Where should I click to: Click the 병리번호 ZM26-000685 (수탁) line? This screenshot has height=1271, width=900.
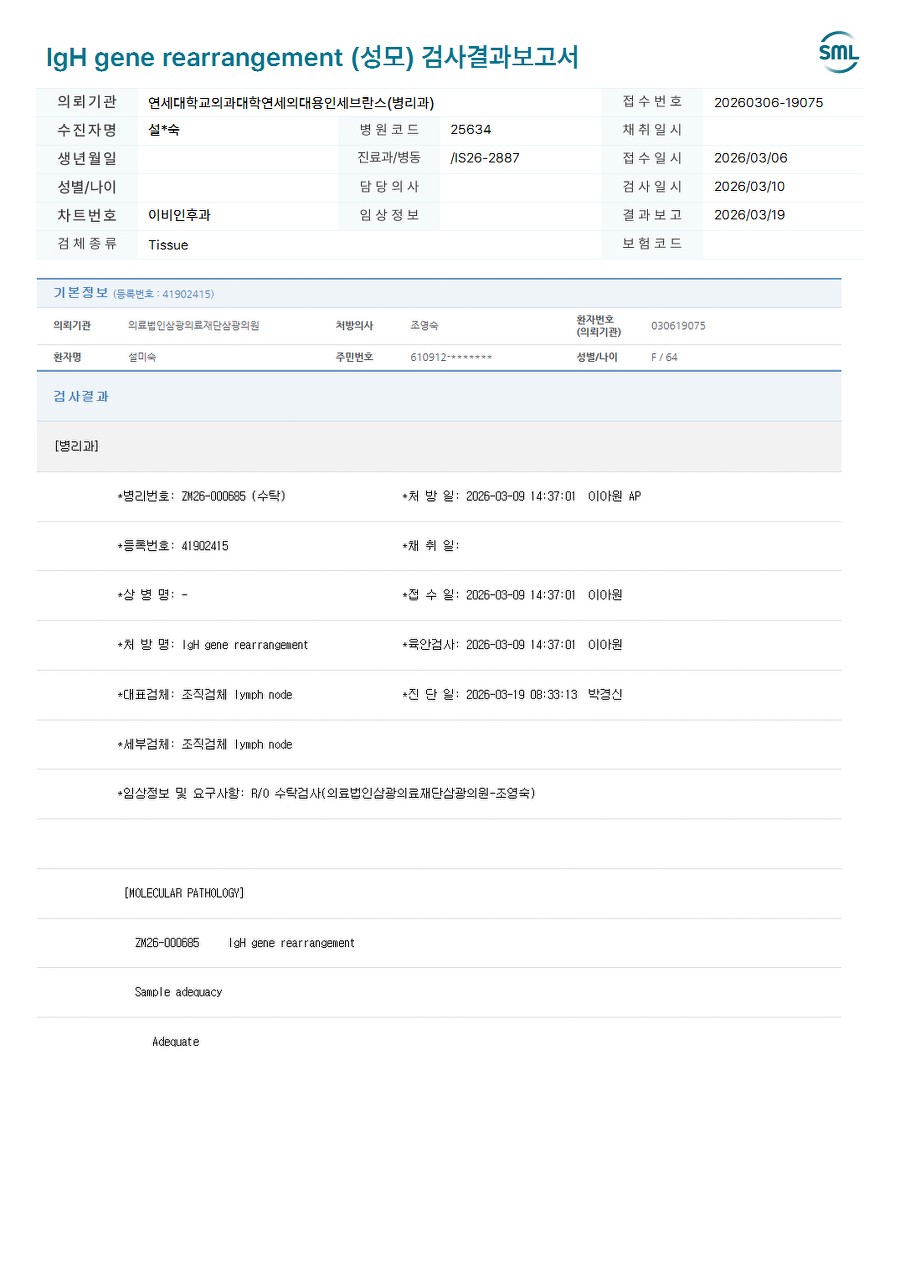coord(201,497)
